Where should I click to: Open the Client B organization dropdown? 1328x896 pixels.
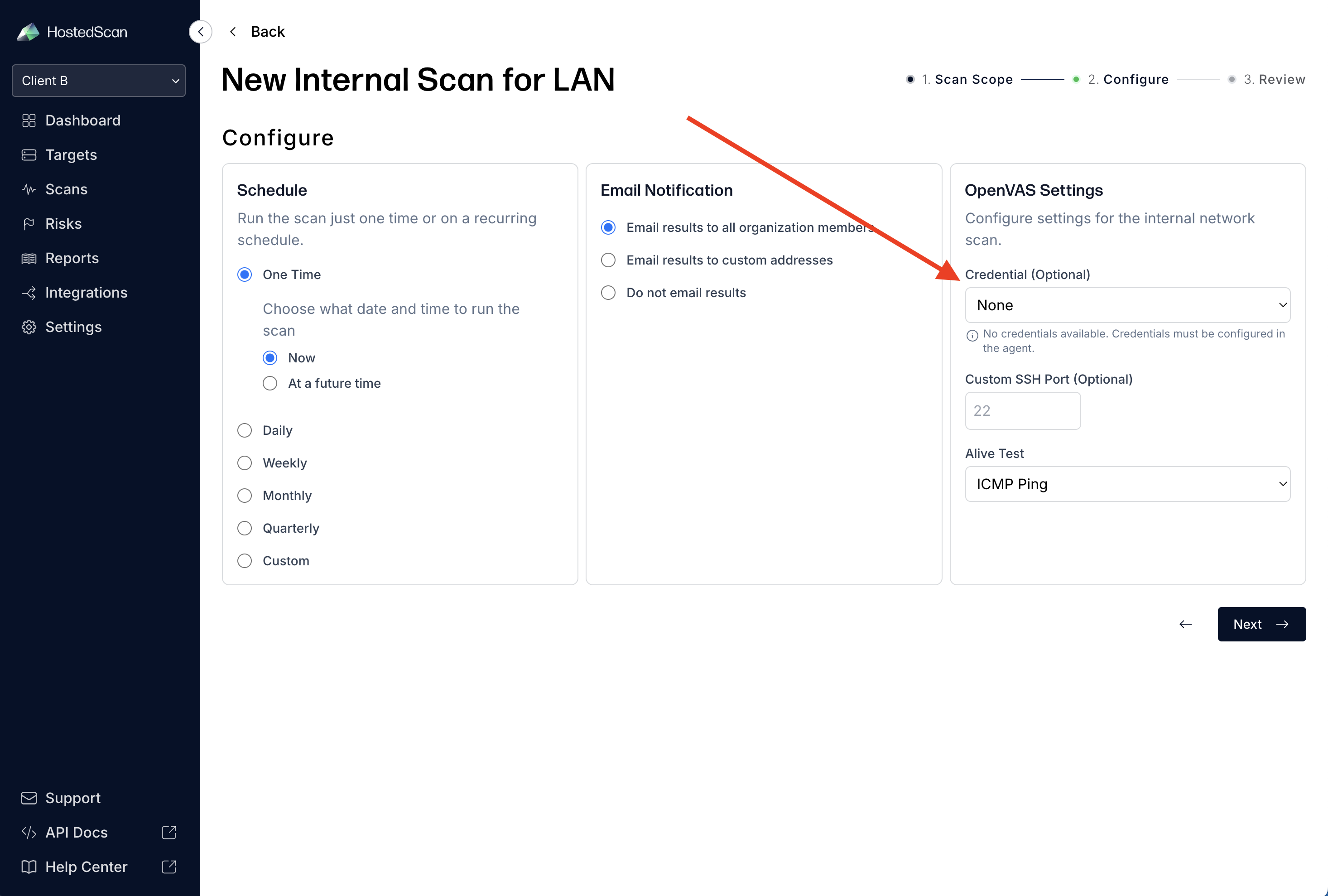(99, 81)
